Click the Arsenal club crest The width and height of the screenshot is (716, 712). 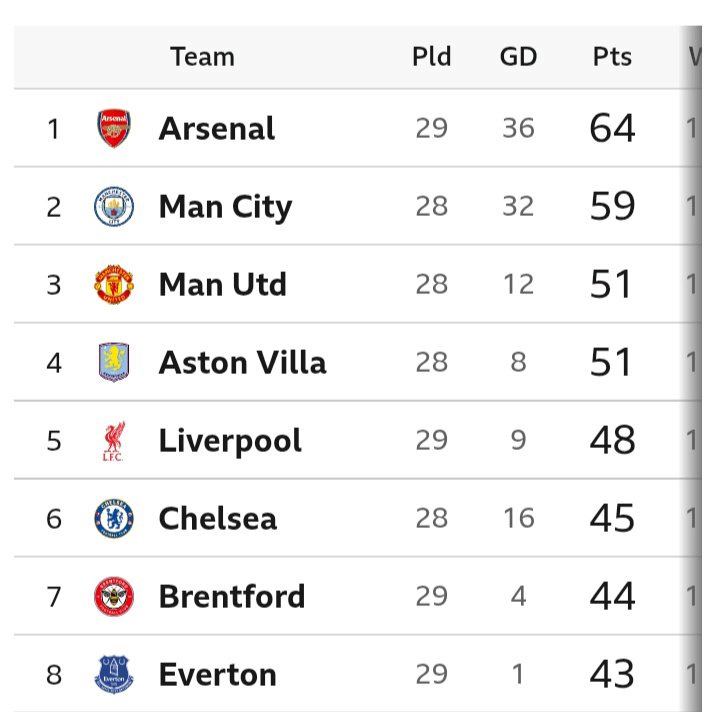pyautogui.click(x=113, y=129)
